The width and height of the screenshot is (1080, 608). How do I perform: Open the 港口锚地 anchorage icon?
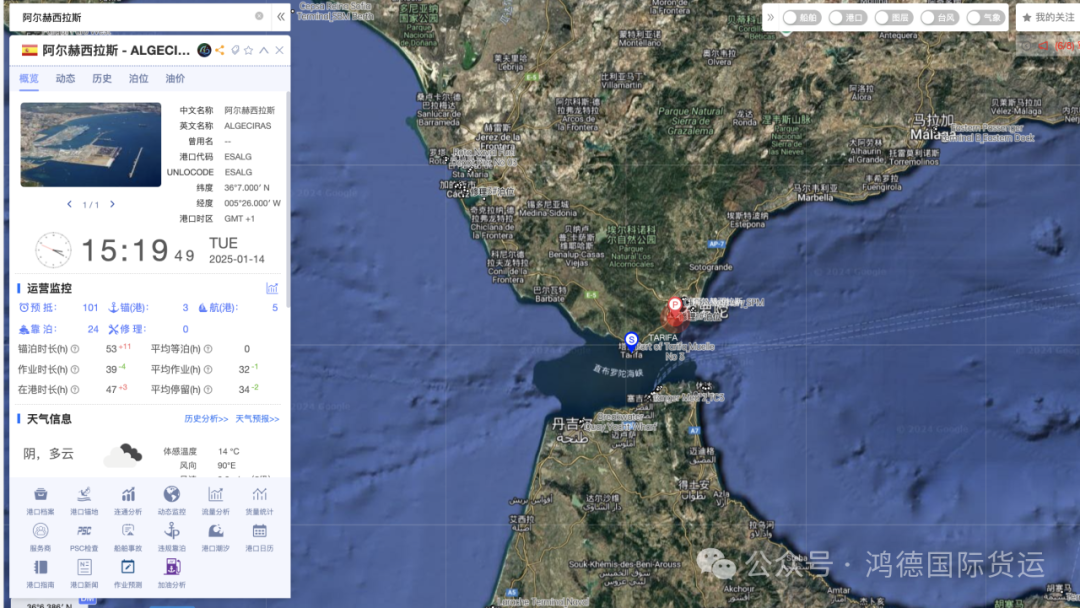click(x=84, y=494)
